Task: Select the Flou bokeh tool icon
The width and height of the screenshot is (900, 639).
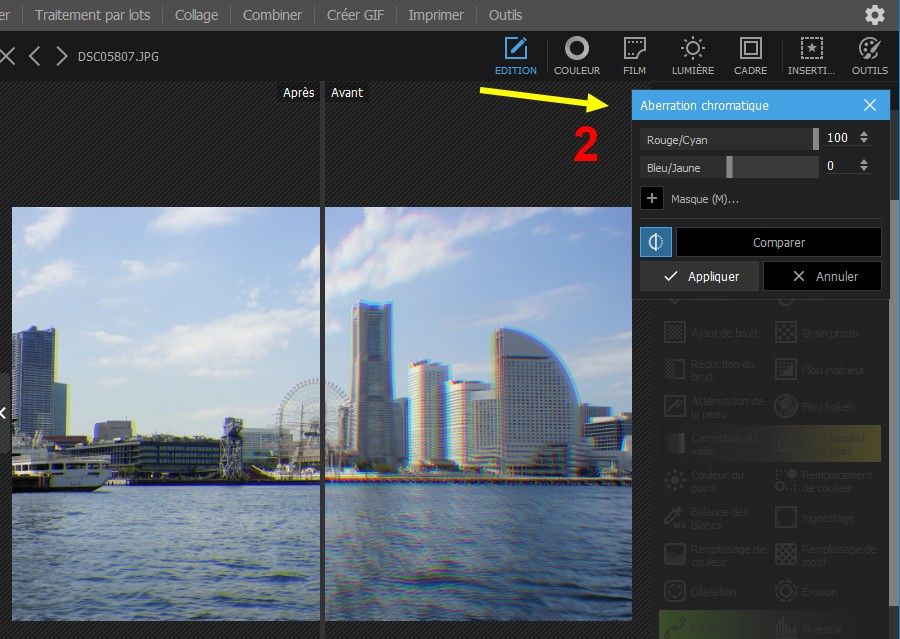Action: pyautogui.click(x=786, y=406)
